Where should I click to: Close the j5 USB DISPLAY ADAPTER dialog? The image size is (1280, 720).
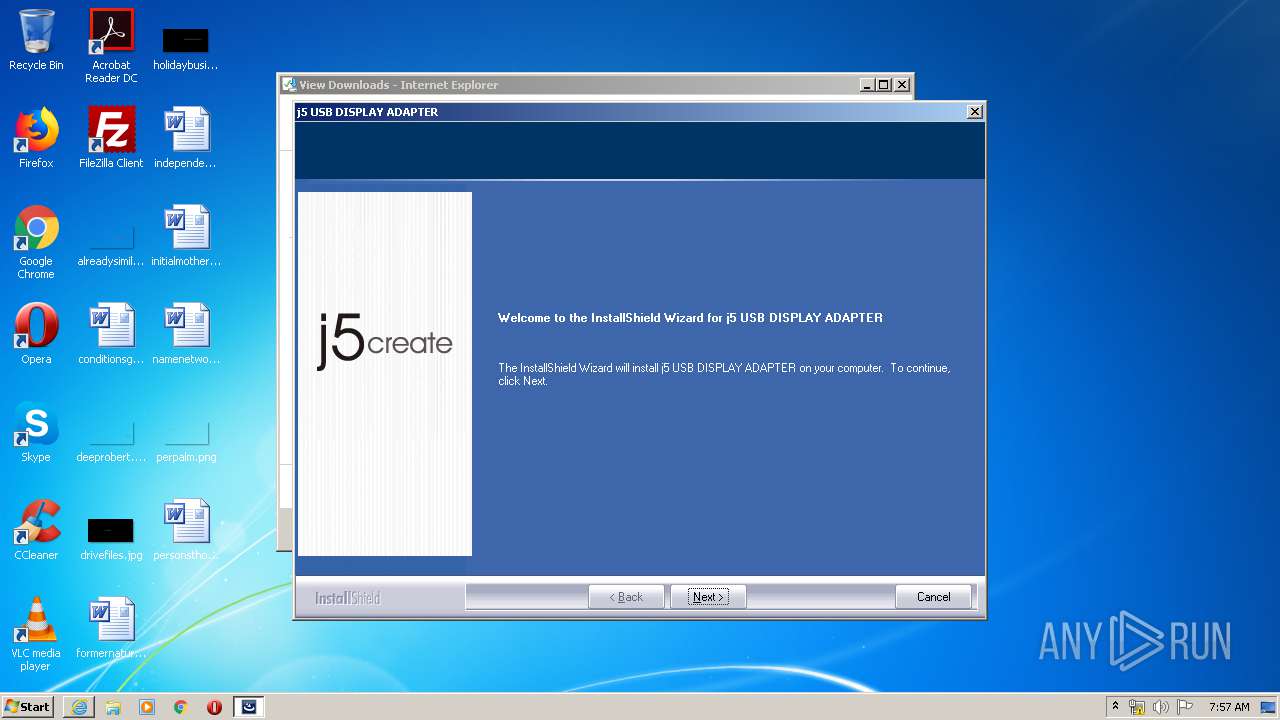(x=975, y=112)
